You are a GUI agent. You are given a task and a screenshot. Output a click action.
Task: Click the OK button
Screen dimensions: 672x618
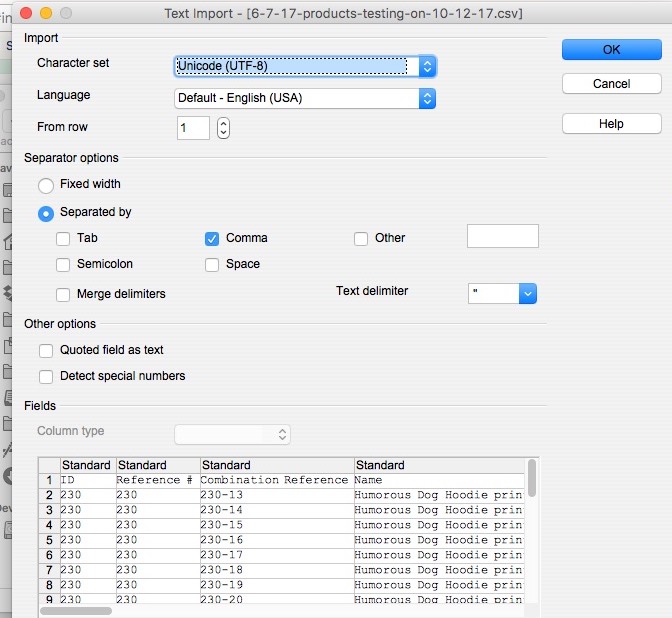(x=612, y=50)
